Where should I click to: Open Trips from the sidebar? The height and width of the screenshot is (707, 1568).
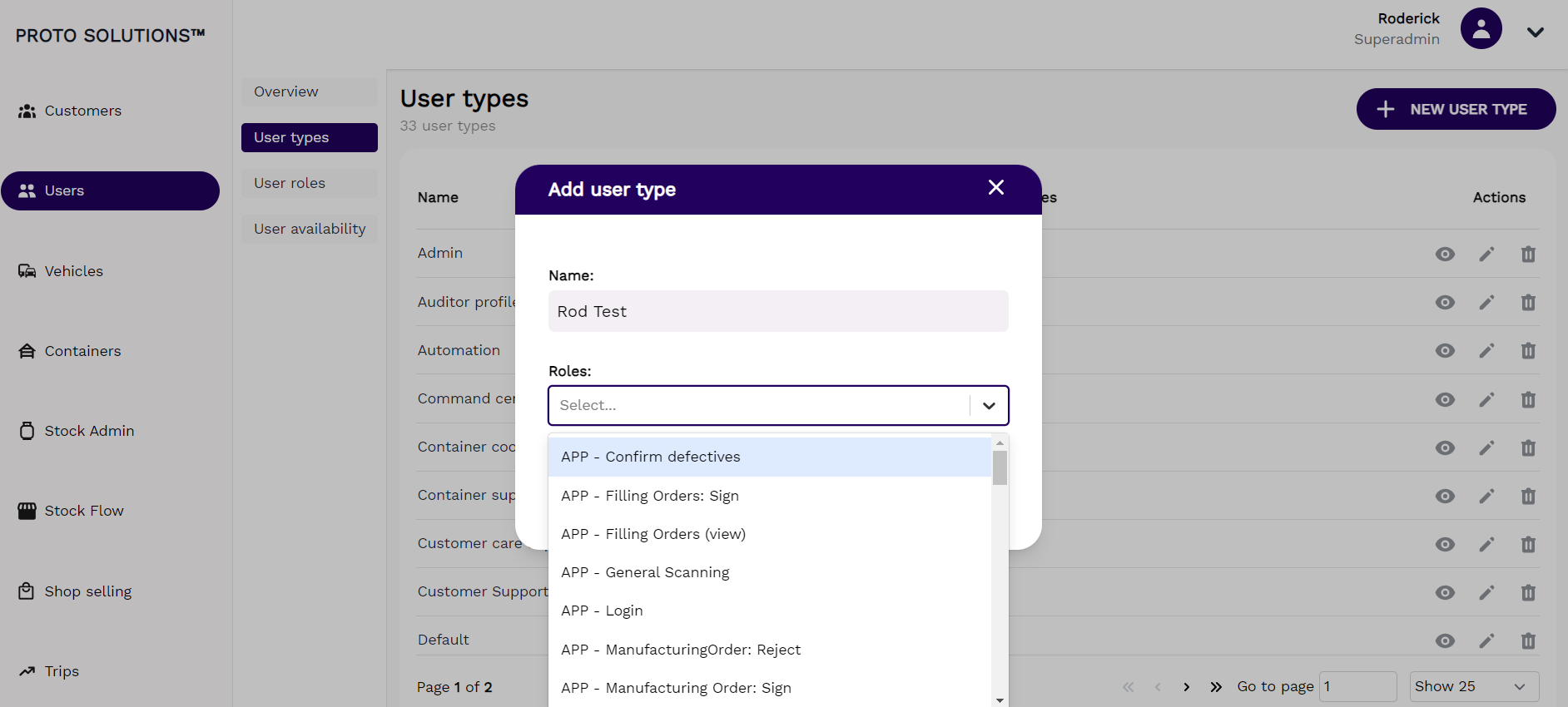coord(49,671)
